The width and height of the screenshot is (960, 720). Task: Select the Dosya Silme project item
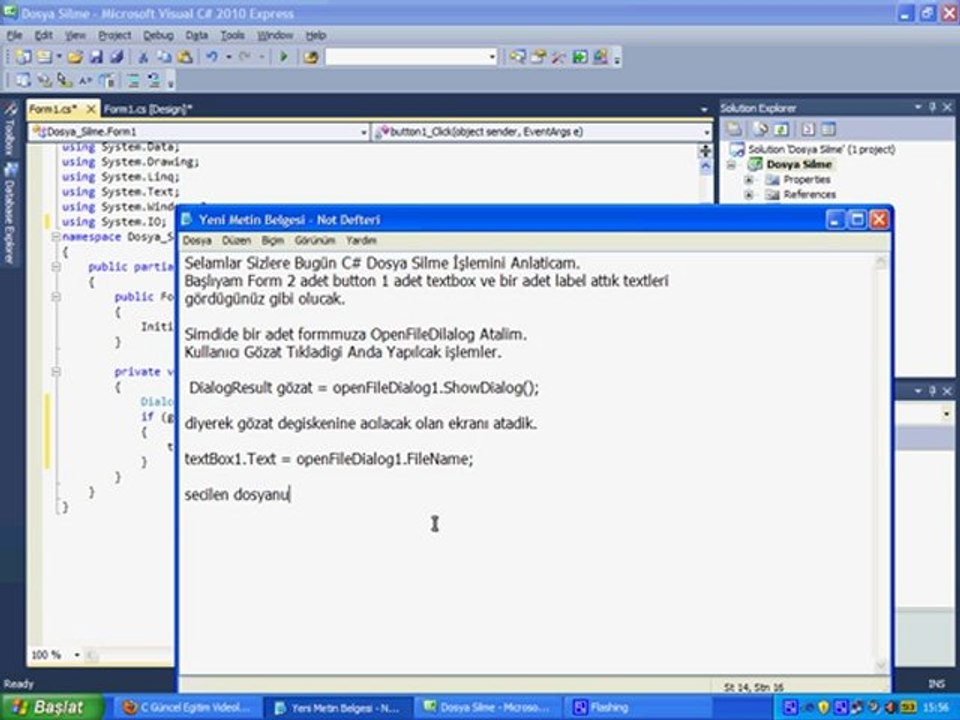pos(799,165)
